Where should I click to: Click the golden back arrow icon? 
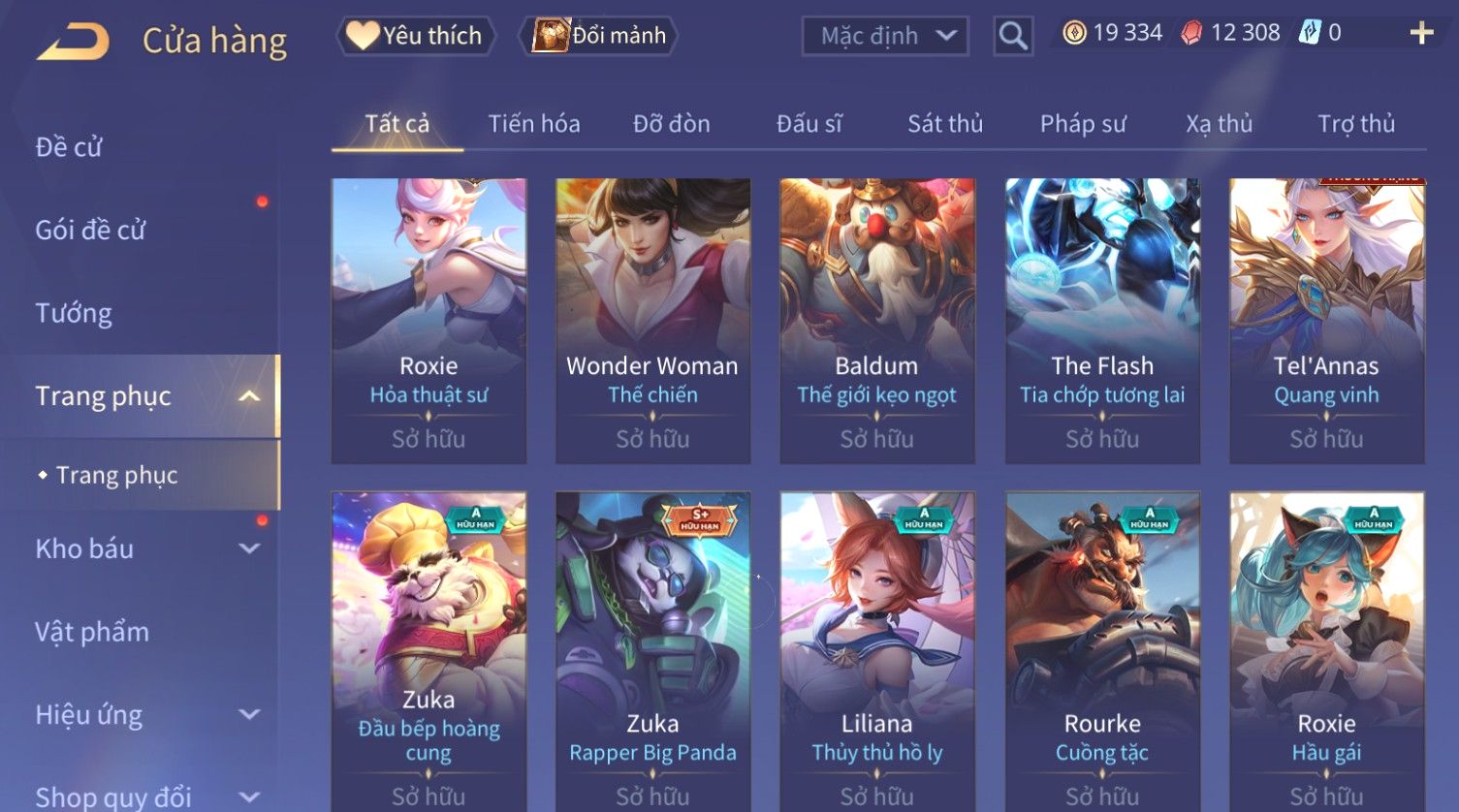click(74, 41)
